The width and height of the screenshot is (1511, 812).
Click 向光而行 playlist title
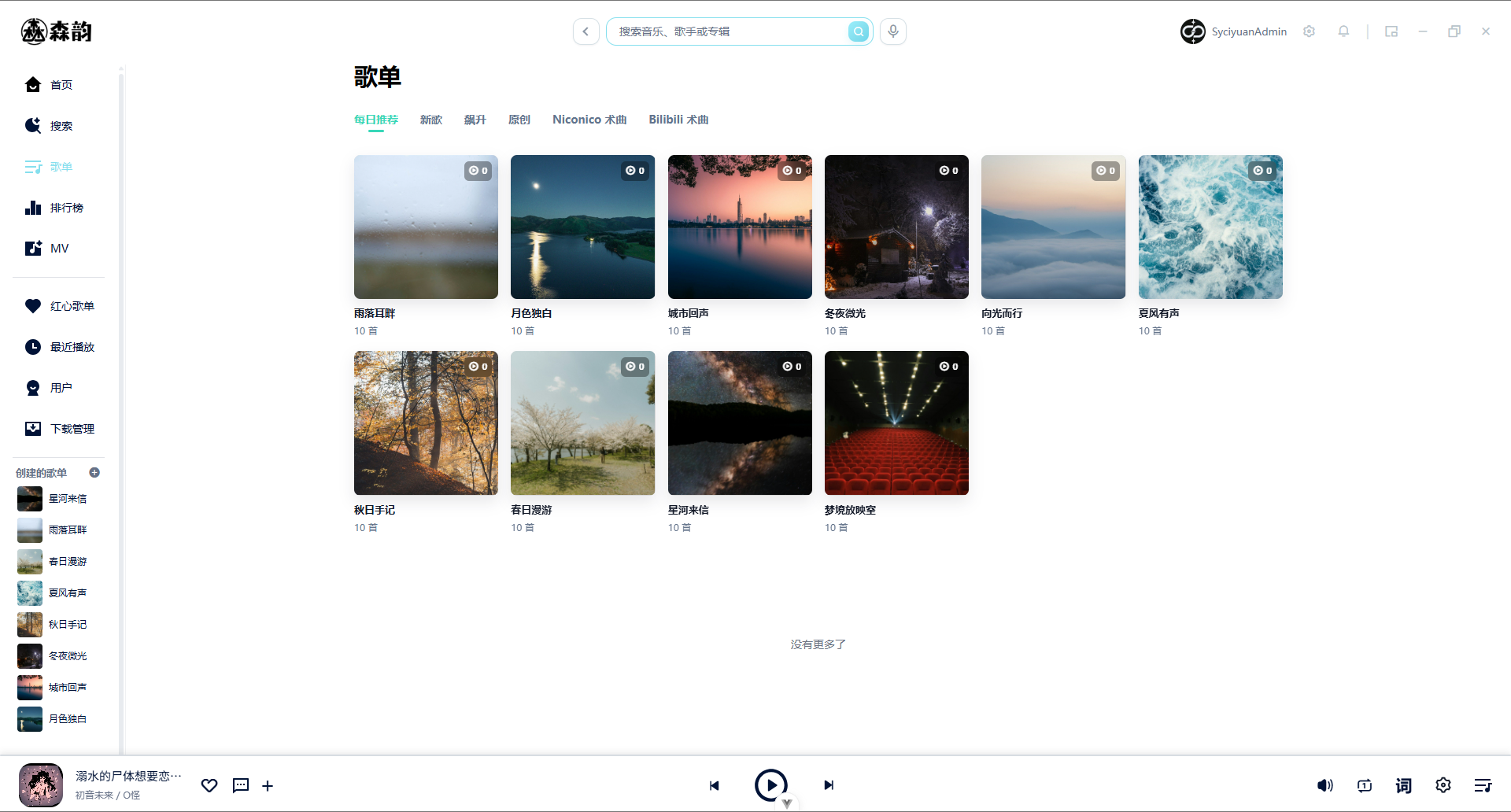point(1002,313)
